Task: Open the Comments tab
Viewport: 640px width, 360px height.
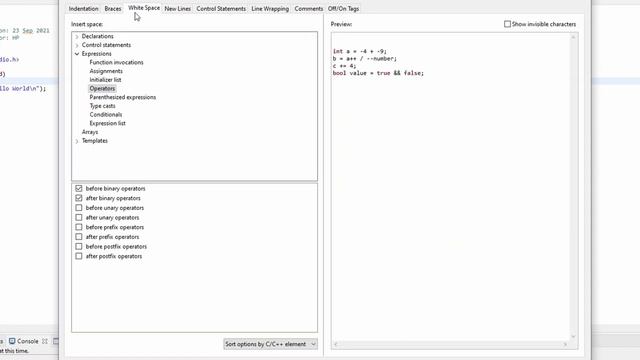Action: (309, 9)
